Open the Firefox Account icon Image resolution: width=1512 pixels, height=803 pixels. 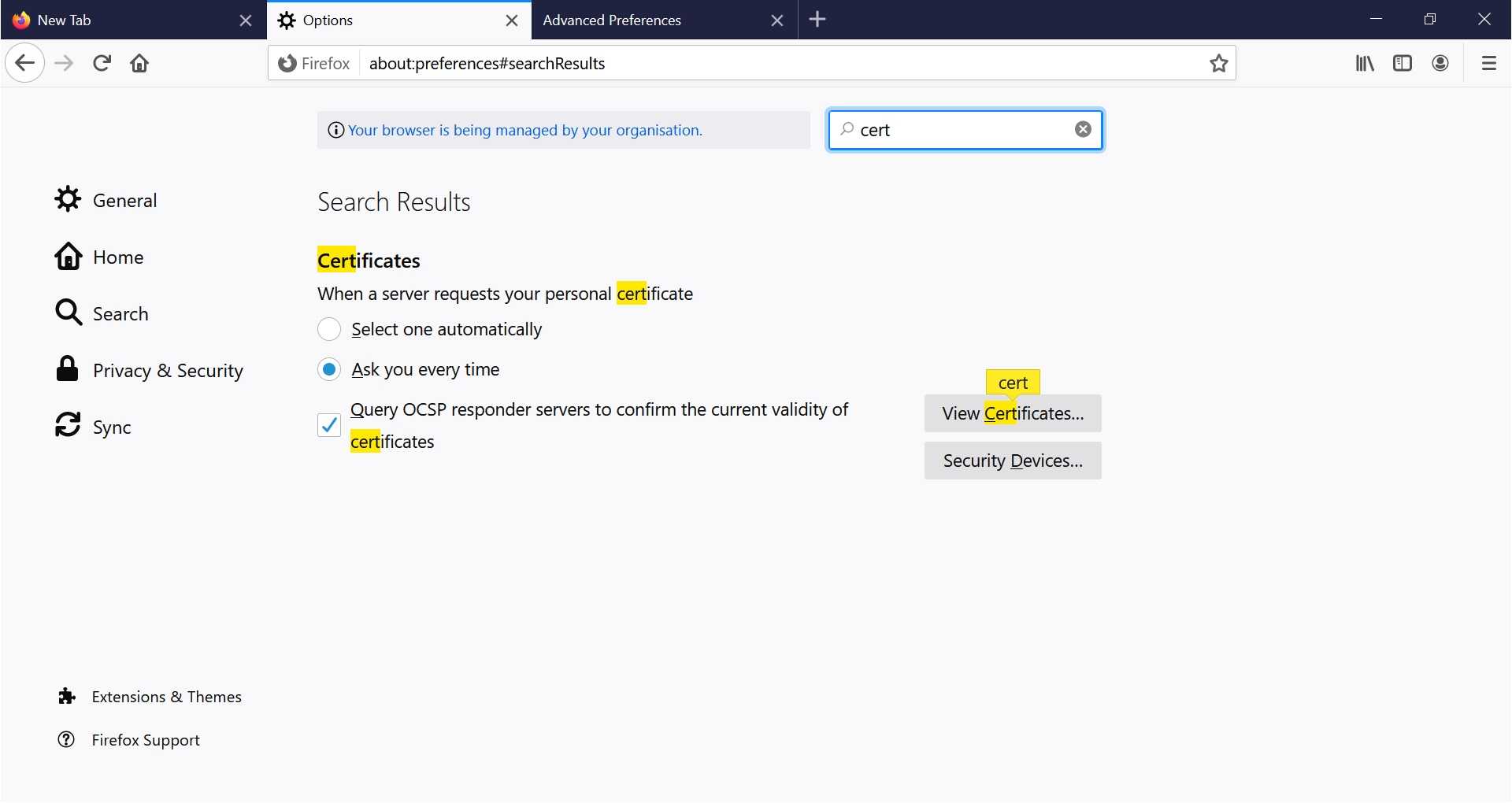1440,63
